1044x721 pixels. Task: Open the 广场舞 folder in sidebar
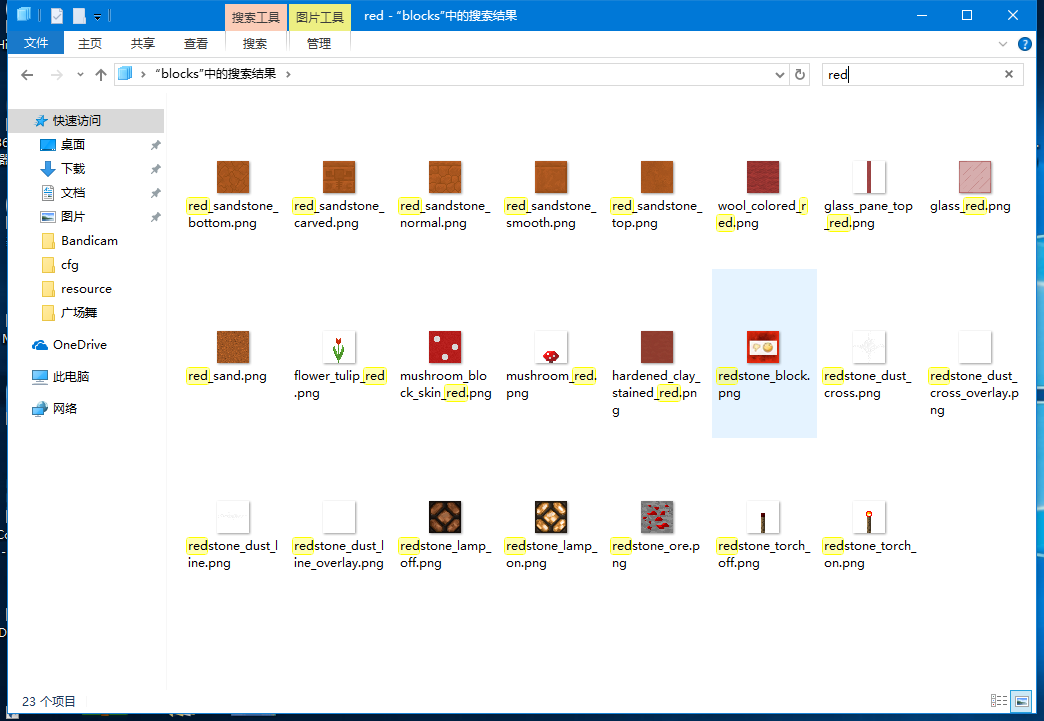pos(79,313)
